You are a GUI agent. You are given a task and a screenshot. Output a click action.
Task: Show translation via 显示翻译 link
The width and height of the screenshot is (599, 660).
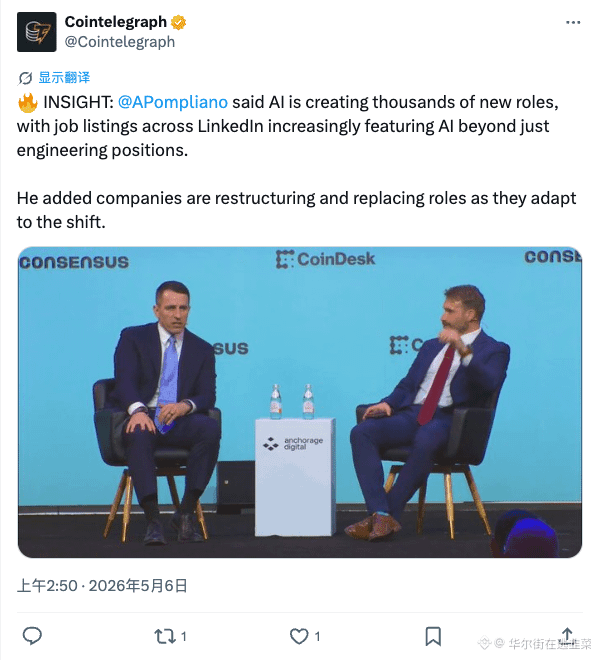(64, 77)
